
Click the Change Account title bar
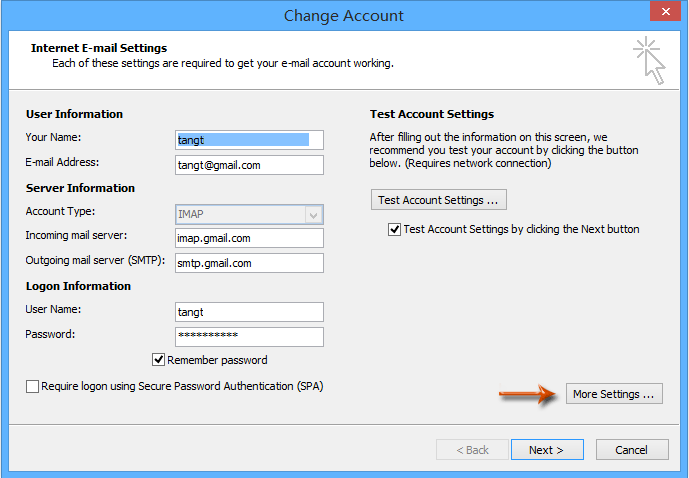[344, 15]
